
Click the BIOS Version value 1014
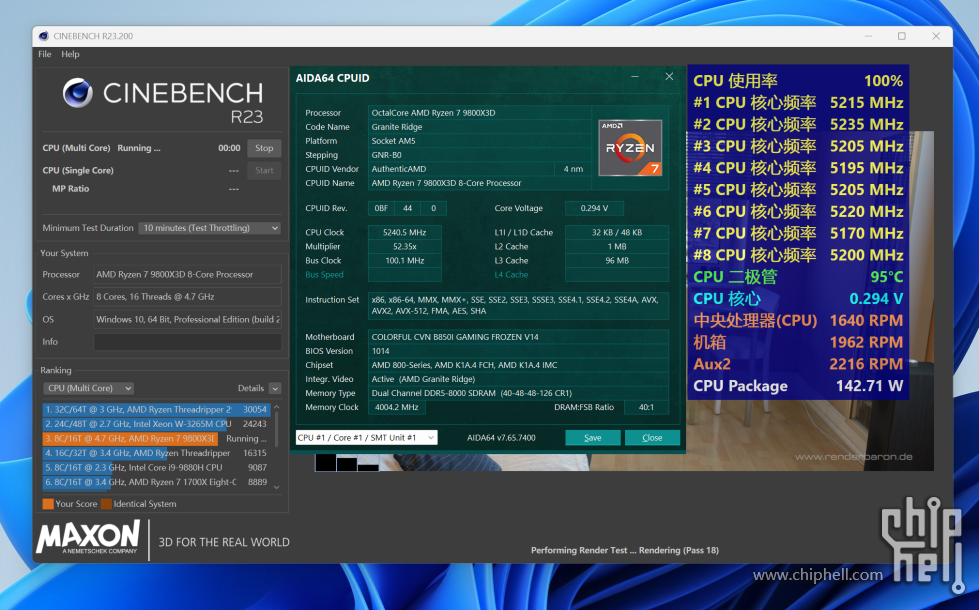pyautogui.click(x=518, y=351)
